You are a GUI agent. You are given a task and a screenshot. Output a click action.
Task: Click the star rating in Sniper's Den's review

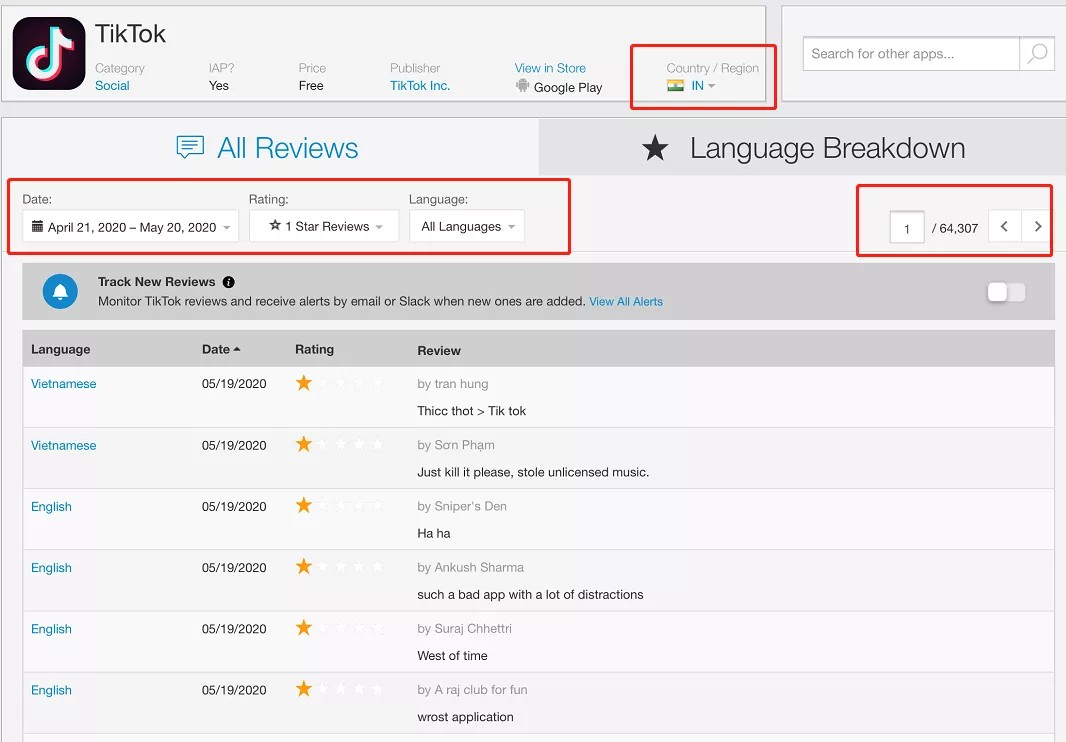click(x=339, y=505)
